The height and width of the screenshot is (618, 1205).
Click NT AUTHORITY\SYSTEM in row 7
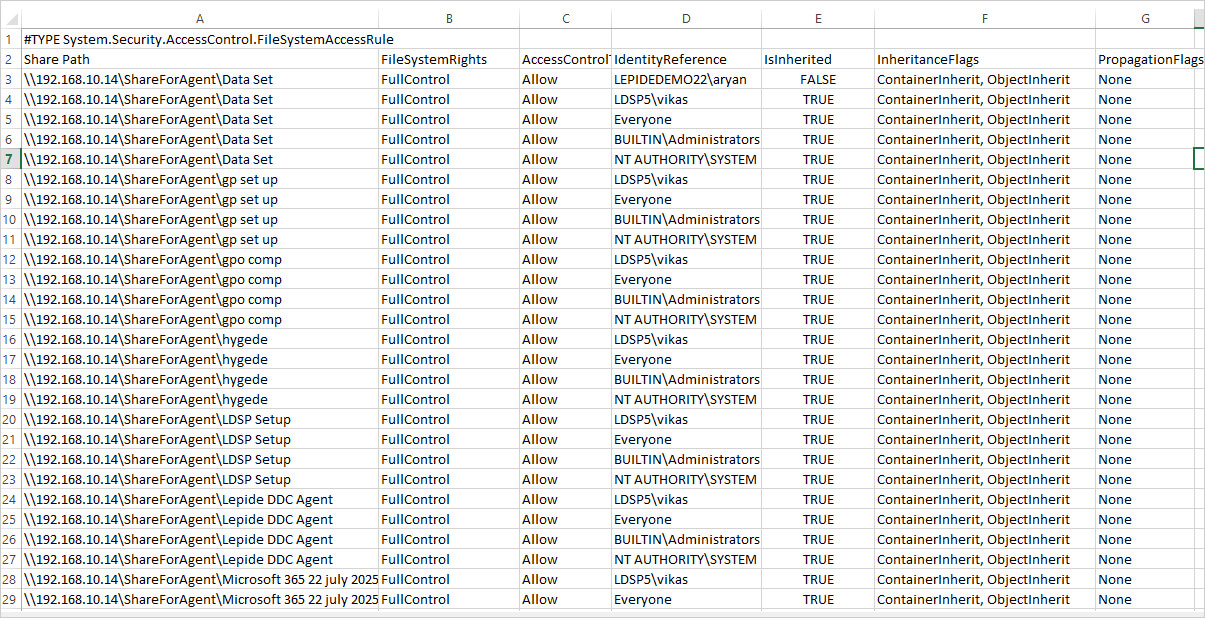686,159
